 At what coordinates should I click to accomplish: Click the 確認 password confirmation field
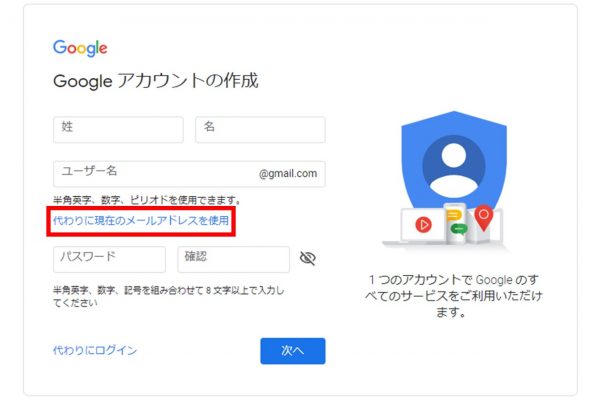[233, 259]
